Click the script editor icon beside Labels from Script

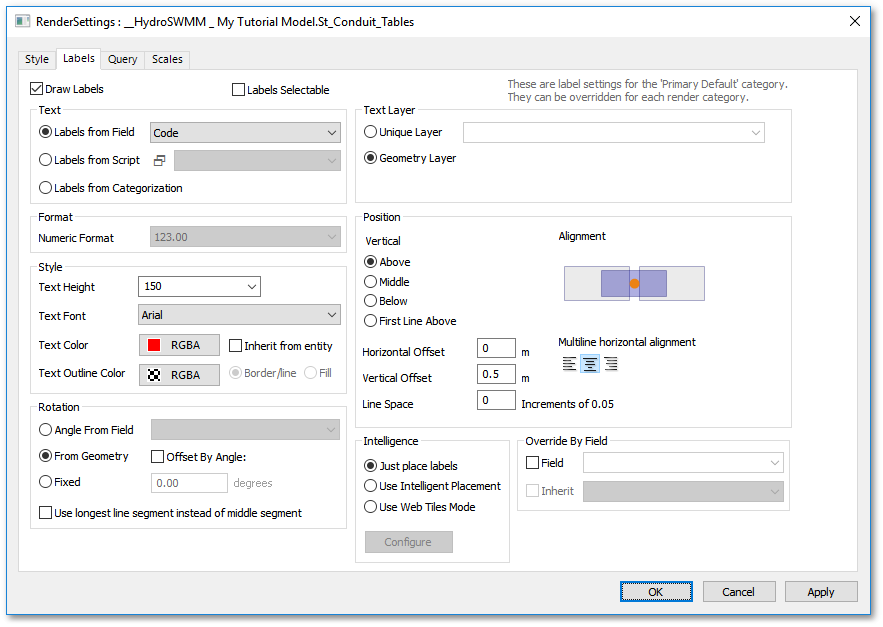[x=159, y=161]
